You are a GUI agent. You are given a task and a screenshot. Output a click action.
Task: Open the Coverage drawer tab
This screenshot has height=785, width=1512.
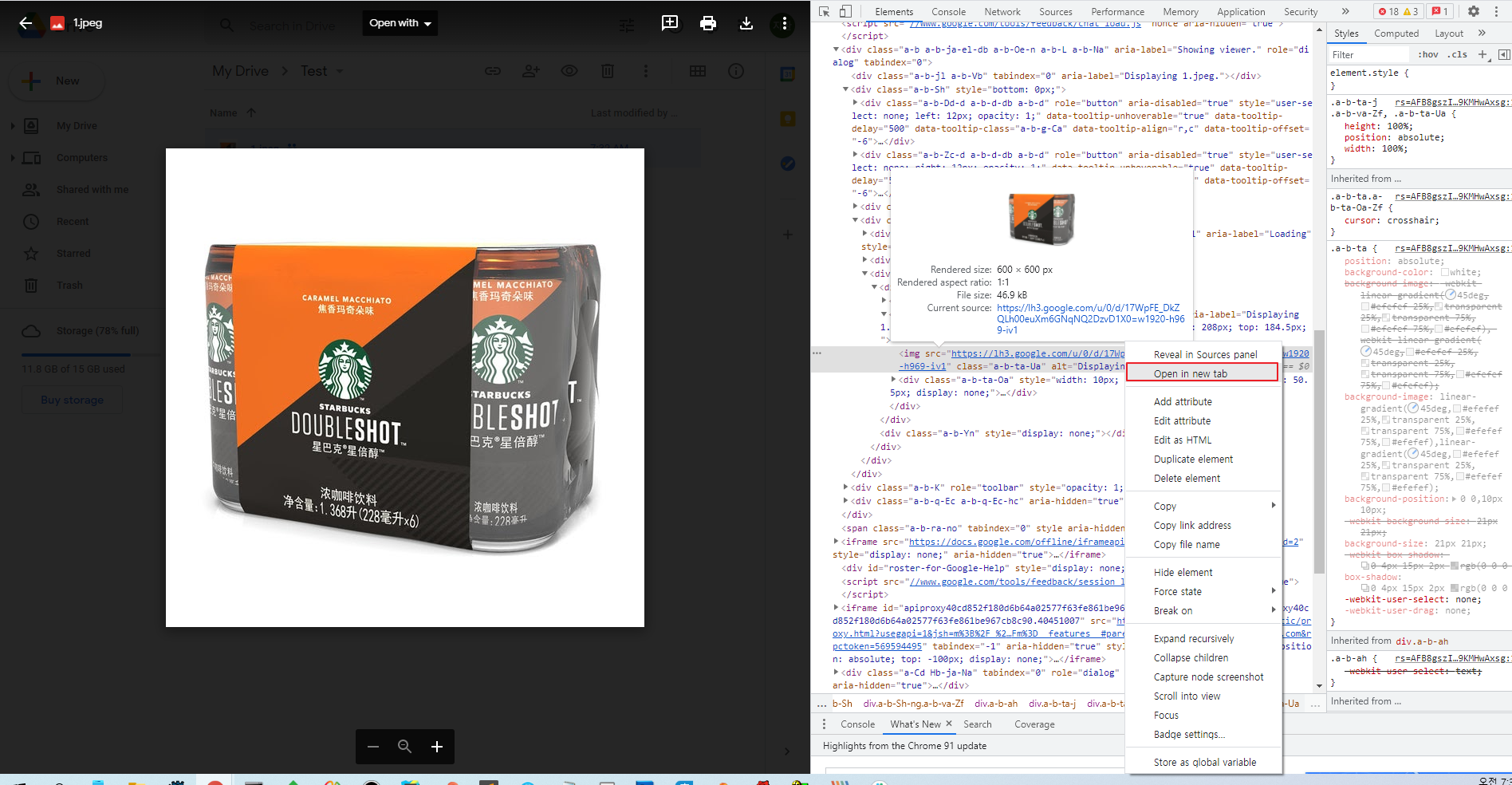click(1034, 724)
